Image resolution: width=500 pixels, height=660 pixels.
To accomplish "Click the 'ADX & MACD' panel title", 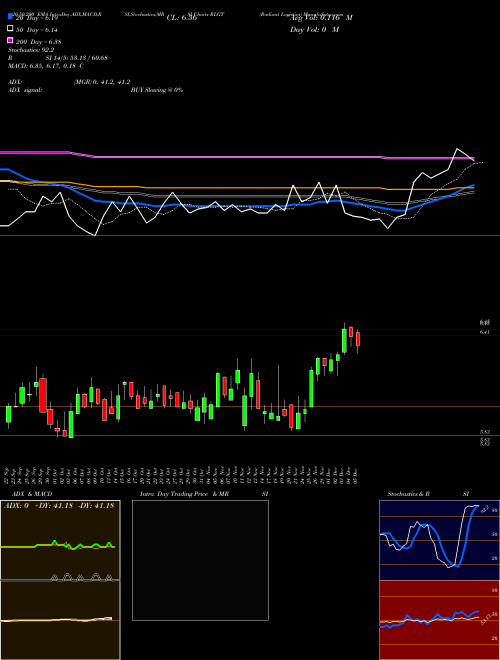I will (x=32, y=494).
